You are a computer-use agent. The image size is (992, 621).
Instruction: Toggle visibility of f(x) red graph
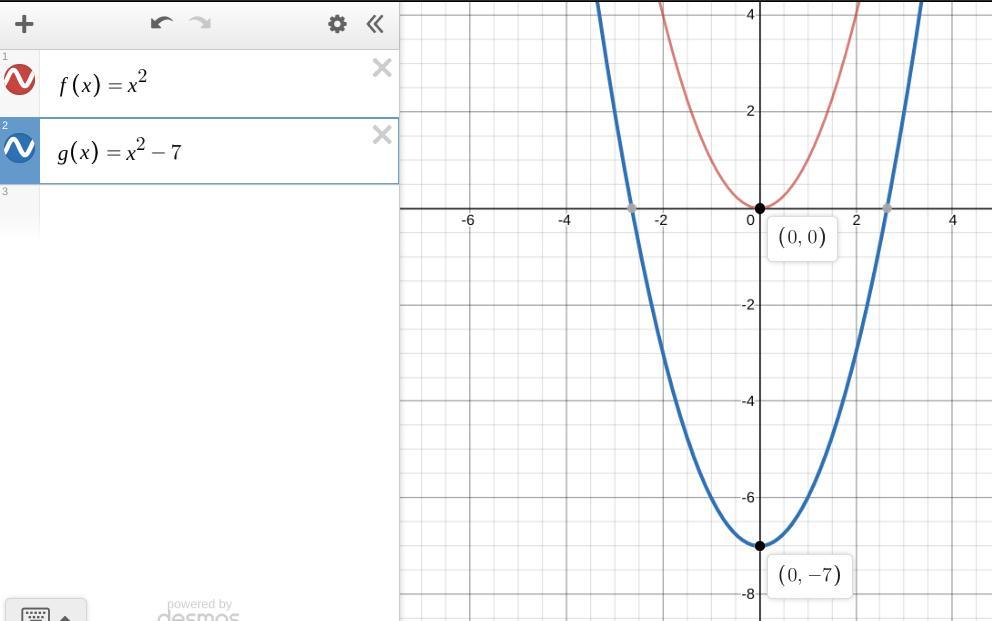coord(20,80)
